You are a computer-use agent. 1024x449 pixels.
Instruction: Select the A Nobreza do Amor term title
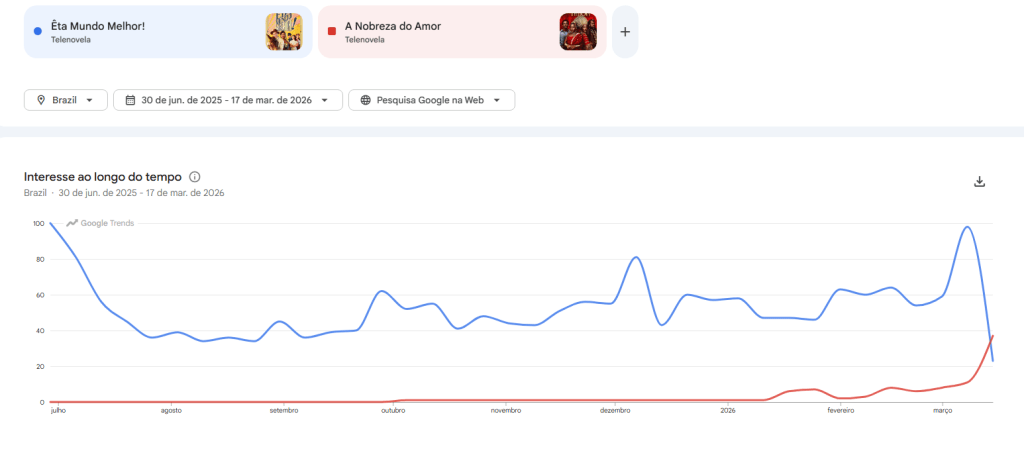[393, 26]
